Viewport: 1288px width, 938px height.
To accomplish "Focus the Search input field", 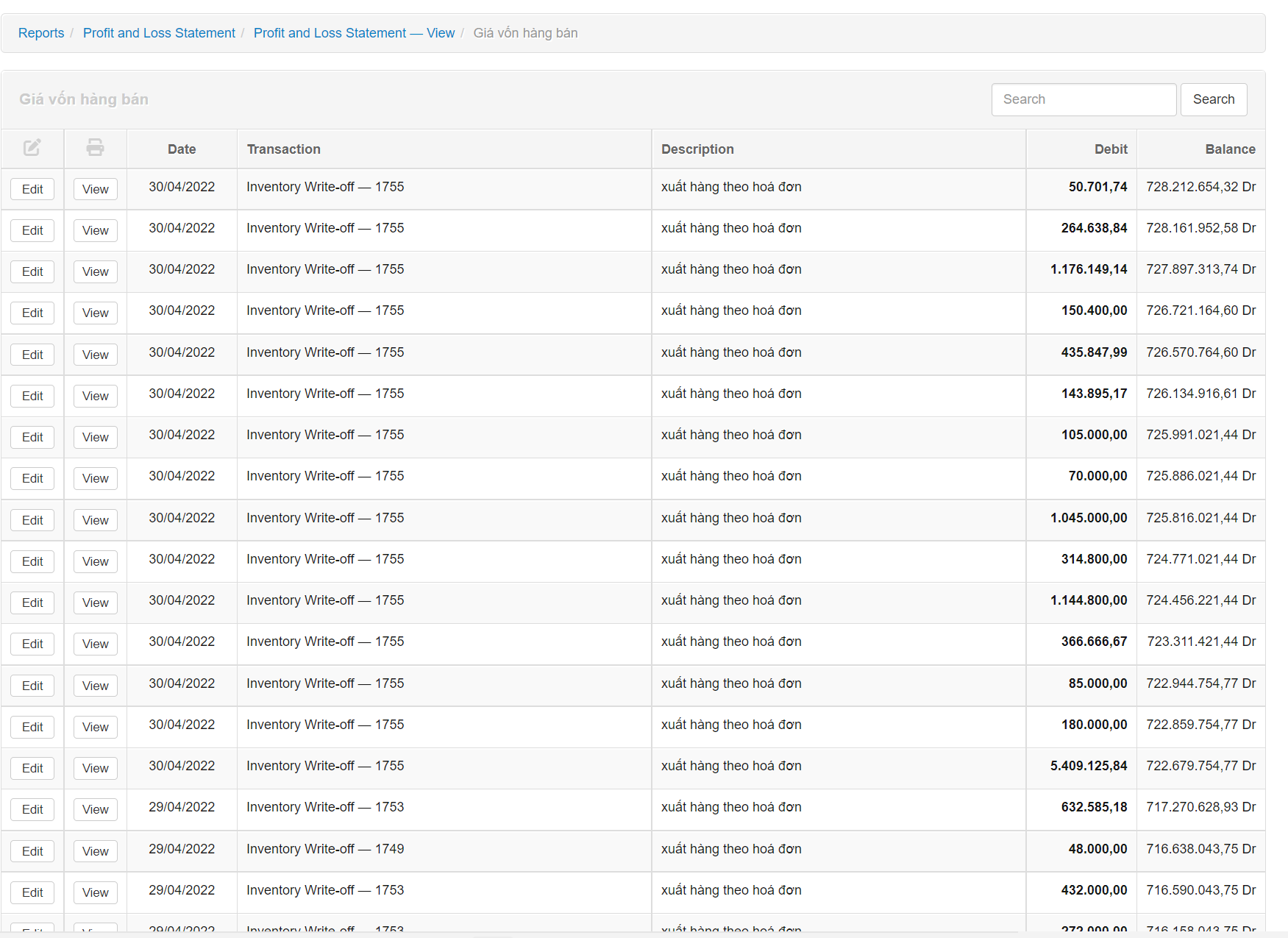I will (1084, 99).
